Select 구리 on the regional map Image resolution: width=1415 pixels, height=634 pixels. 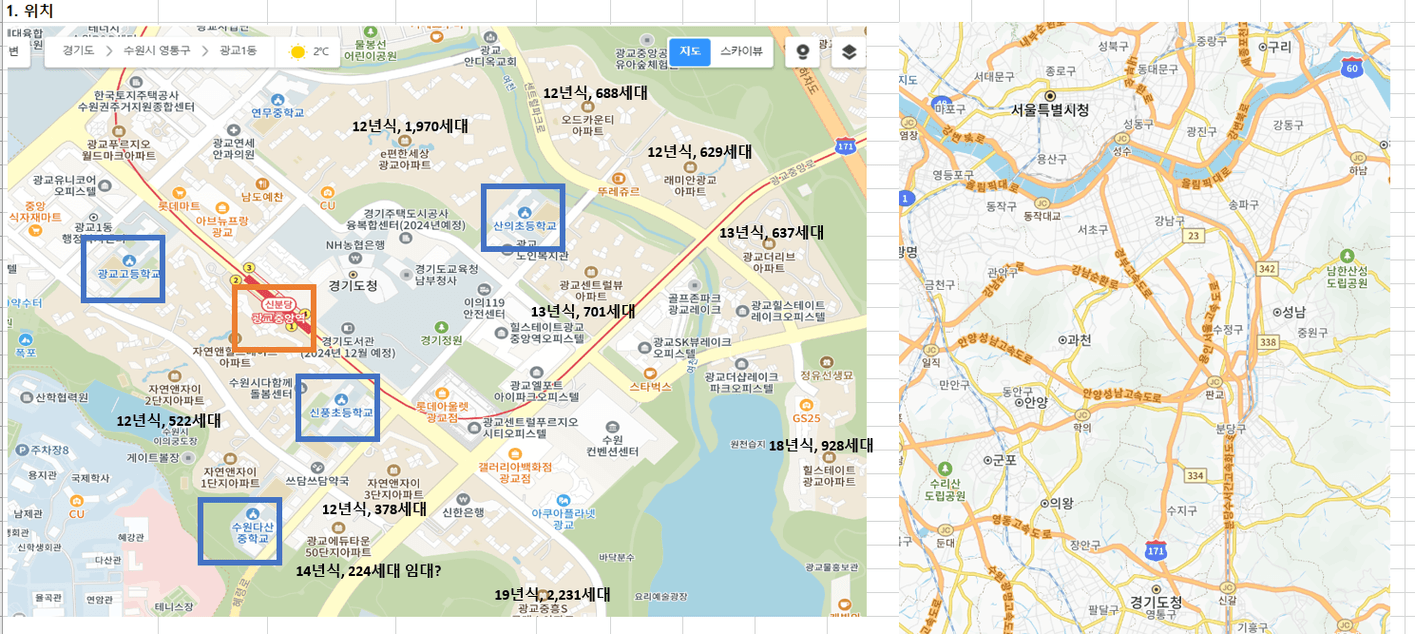(x=1275, y=46)
